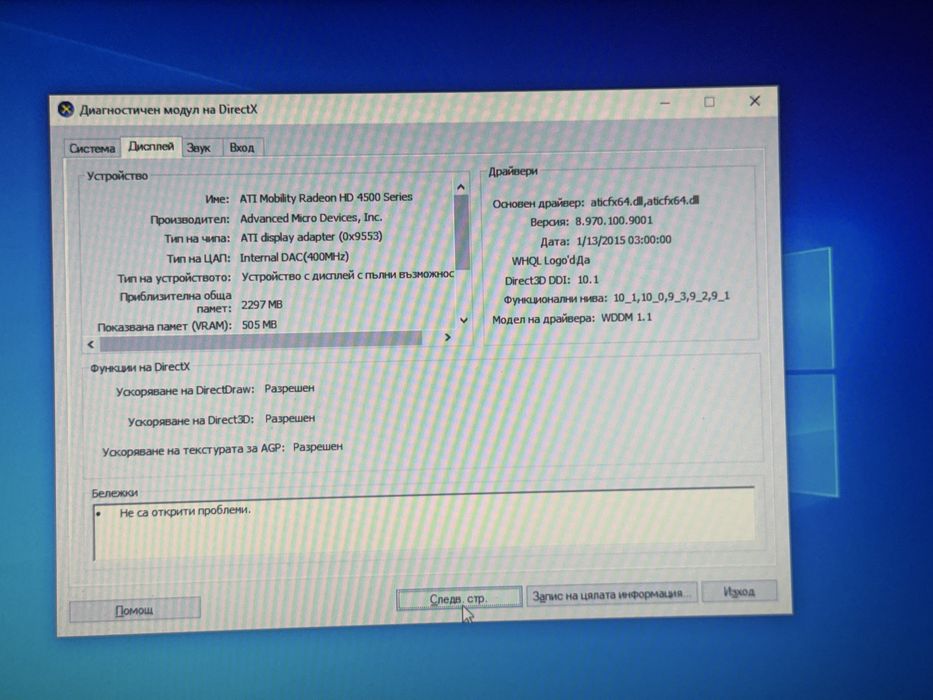The image size is (933, 700).
Task: Switch to the Система tab
Action: coord(92,148)
